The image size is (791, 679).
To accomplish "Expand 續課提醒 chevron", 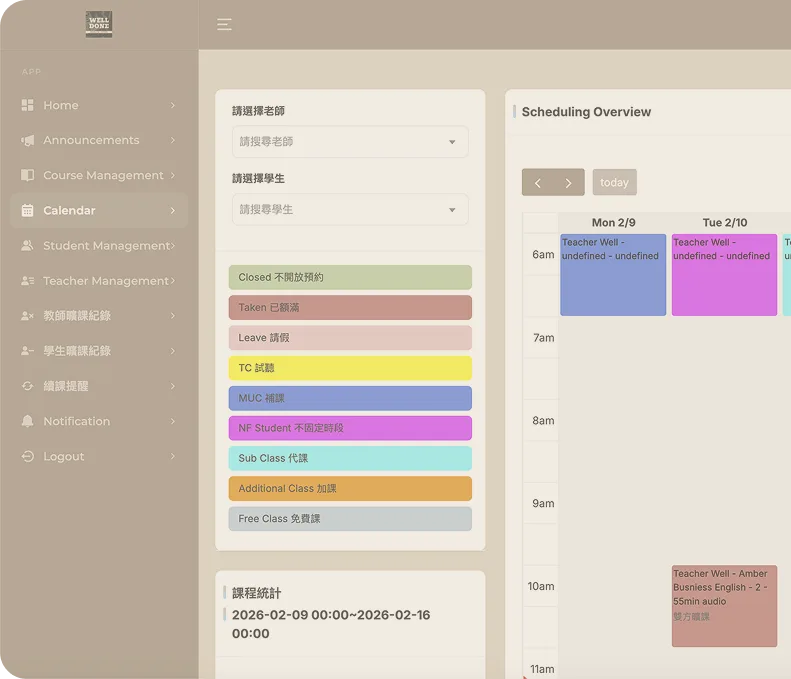I will click(x=173, y=386).
